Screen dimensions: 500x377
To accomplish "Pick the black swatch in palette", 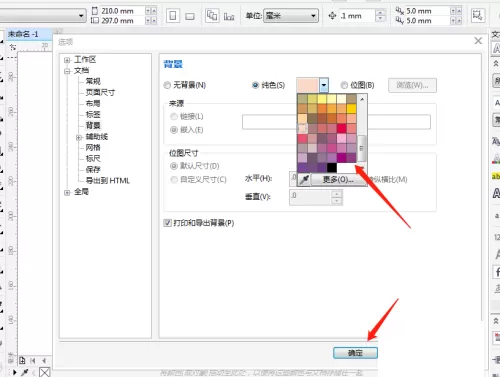I will pyautogui.click(x=332, y=167).
